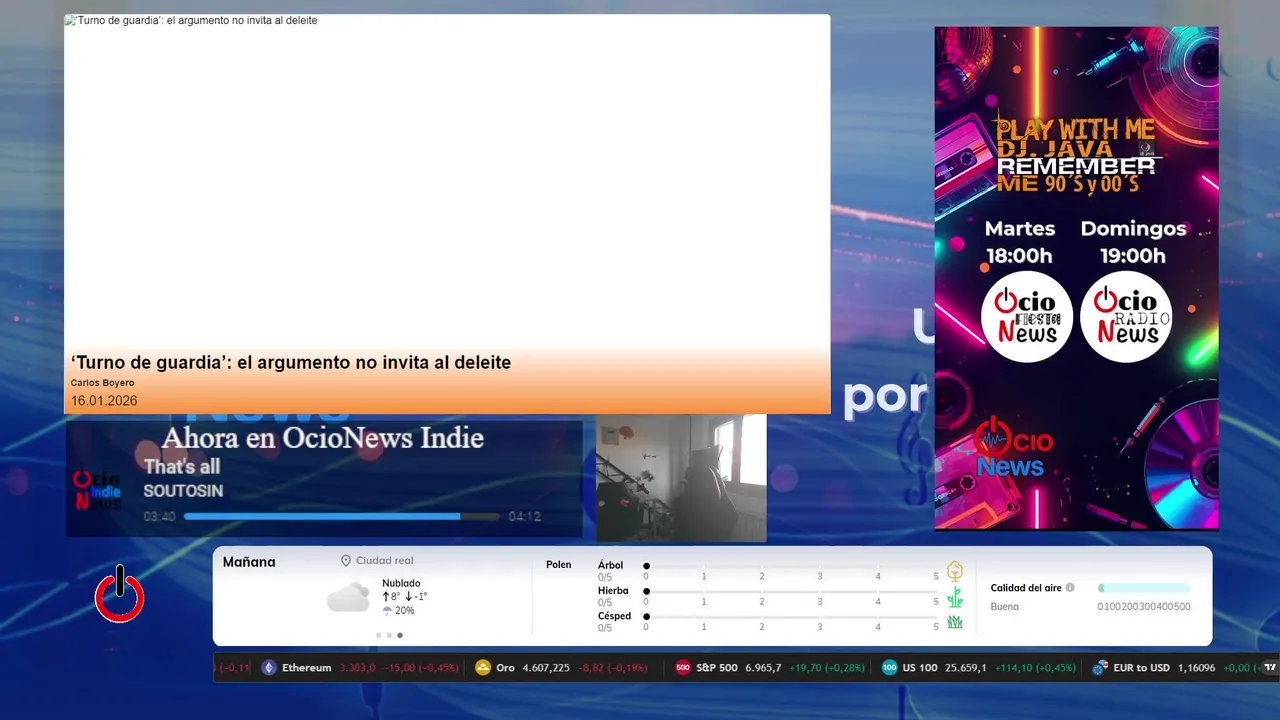Screen dimensions: 1280x720
Task: Open the 'Turno de guardia' article headline
Action: 291,363
